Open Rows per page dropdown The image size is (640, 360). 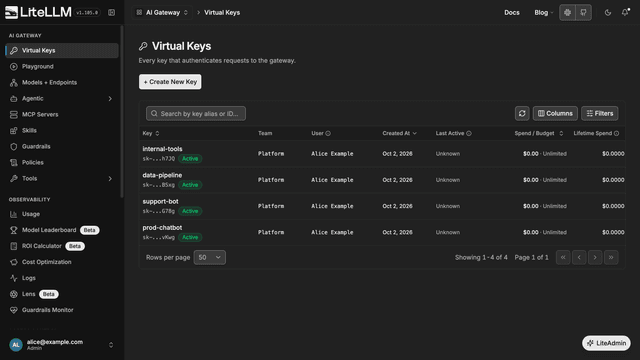tap(209, 258)
